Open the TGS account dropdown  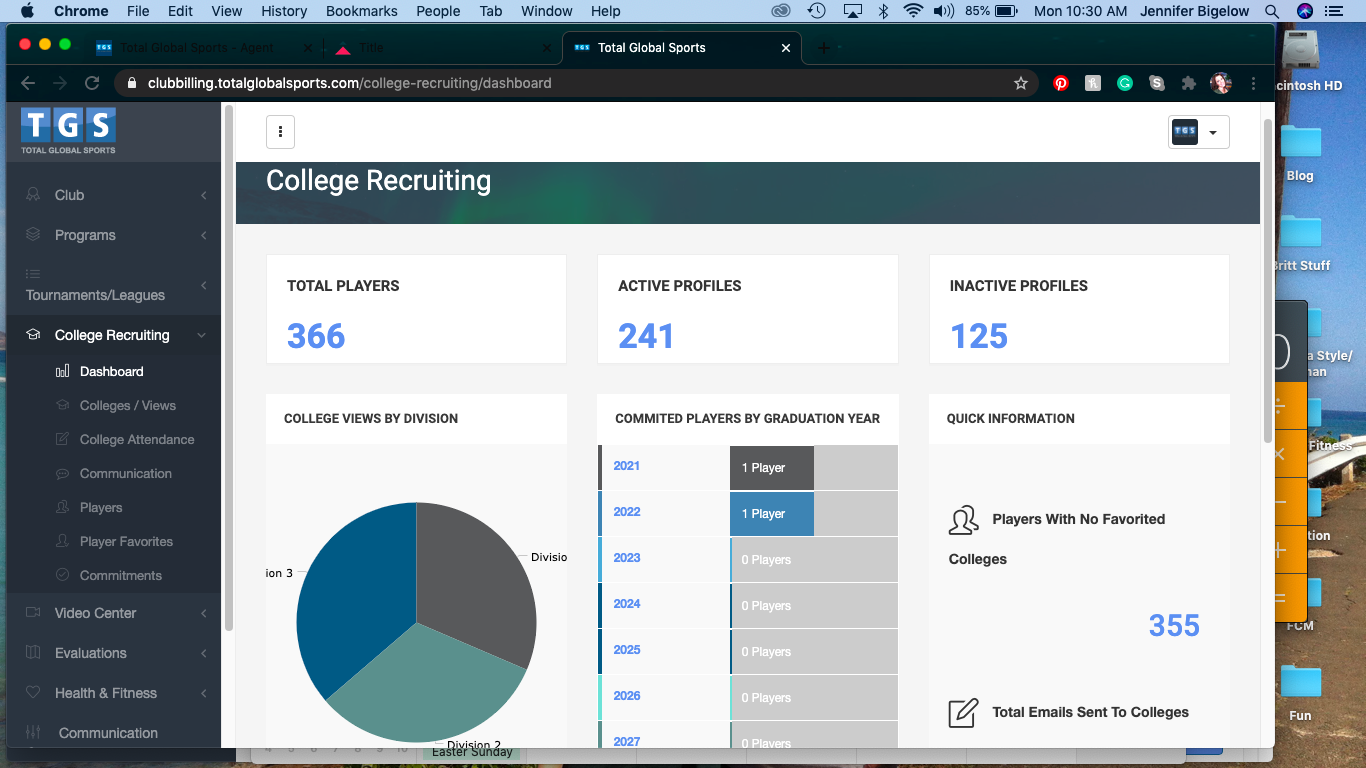tap(1198, 132)
